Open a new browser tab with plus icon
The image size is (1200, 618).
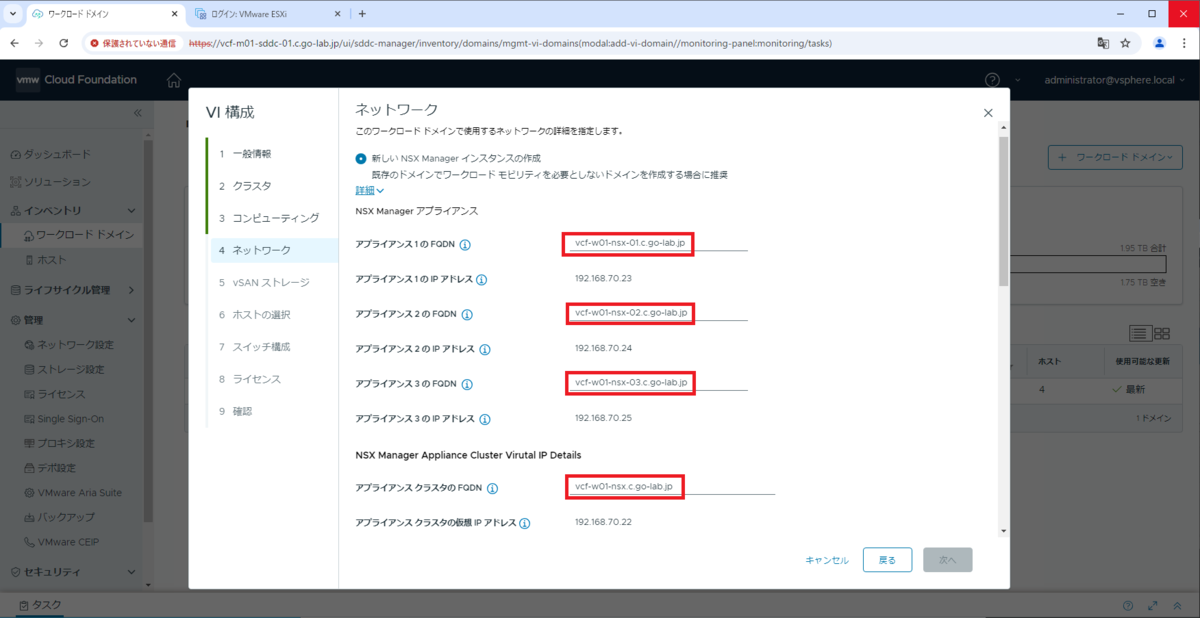(362, 14)
